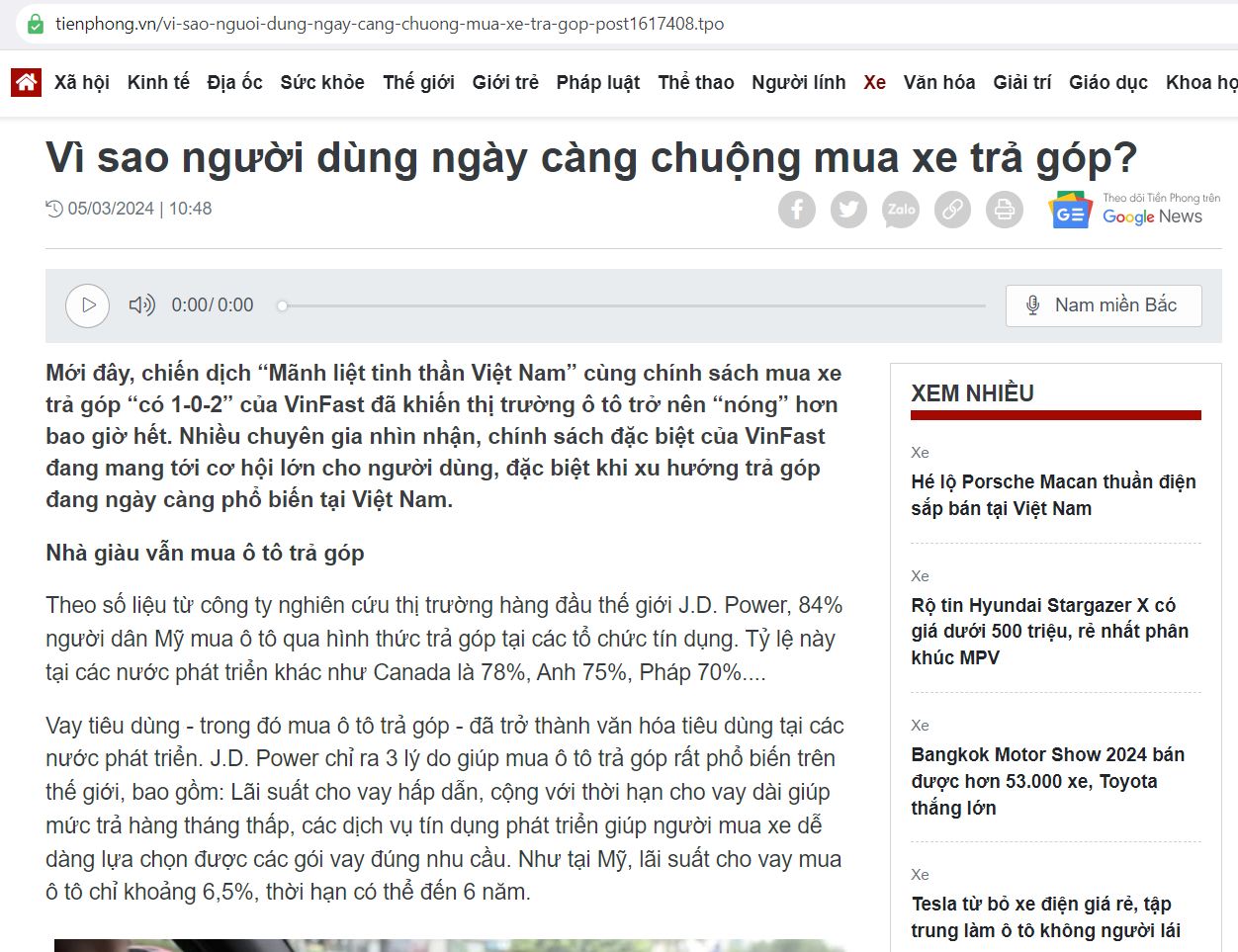Share article via Facebook icon
The height and width of the screenshot is (952, 1238).
coord(797,210)
